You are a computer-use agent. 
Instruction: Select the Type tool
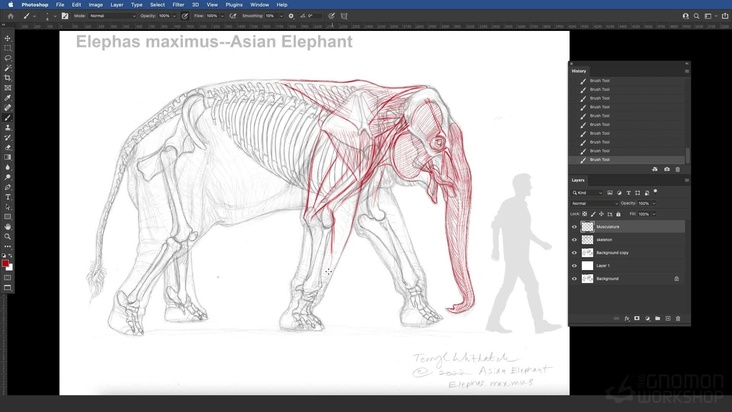(x=7, y=197)
